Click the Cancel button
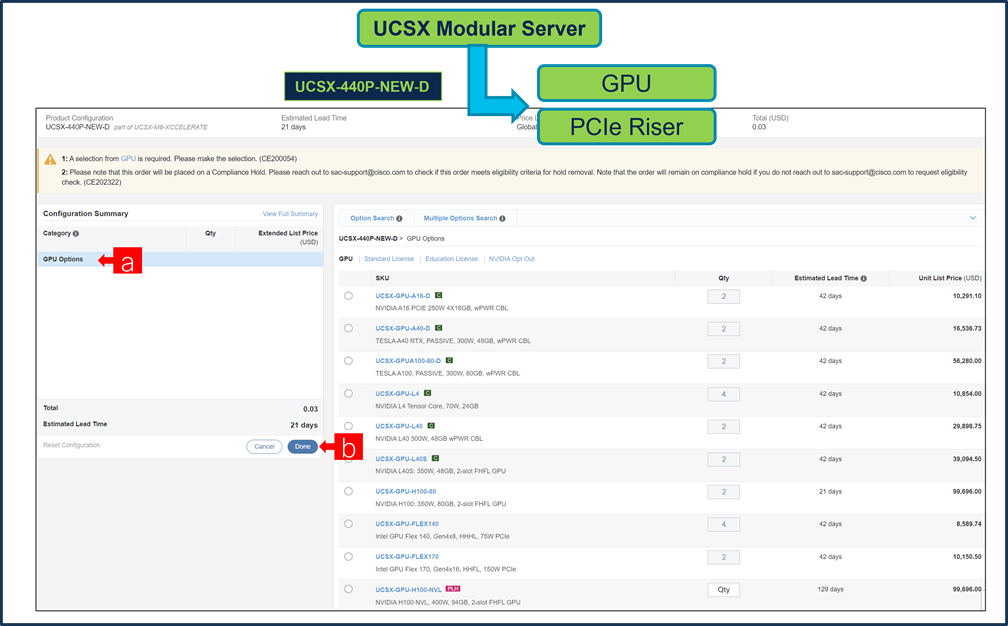This screenshot has width=1008, height=626. (264, 447)
